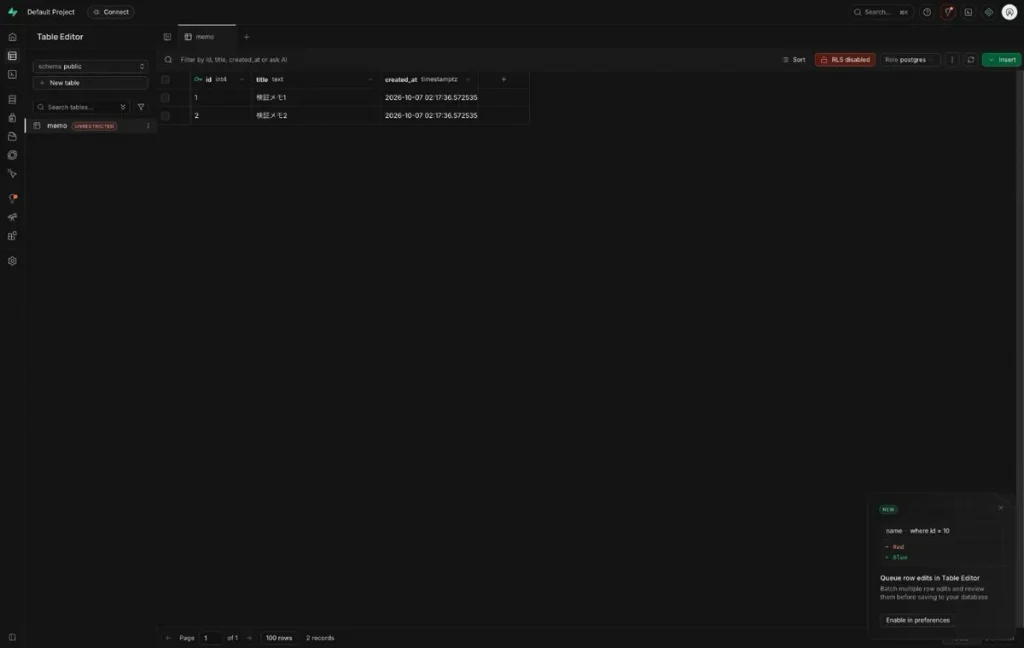Open table more-options kebab in toolbar

pyautogui.click(x=952, y=59)
